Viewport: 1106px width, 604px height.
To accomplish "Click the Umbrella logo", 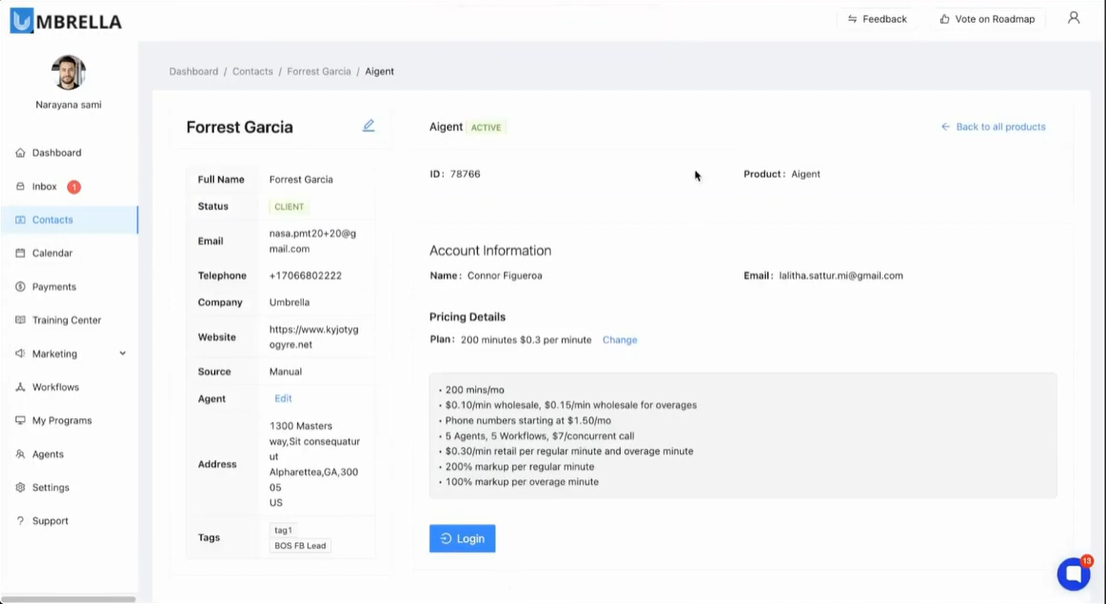I will [x=66, y=21].
